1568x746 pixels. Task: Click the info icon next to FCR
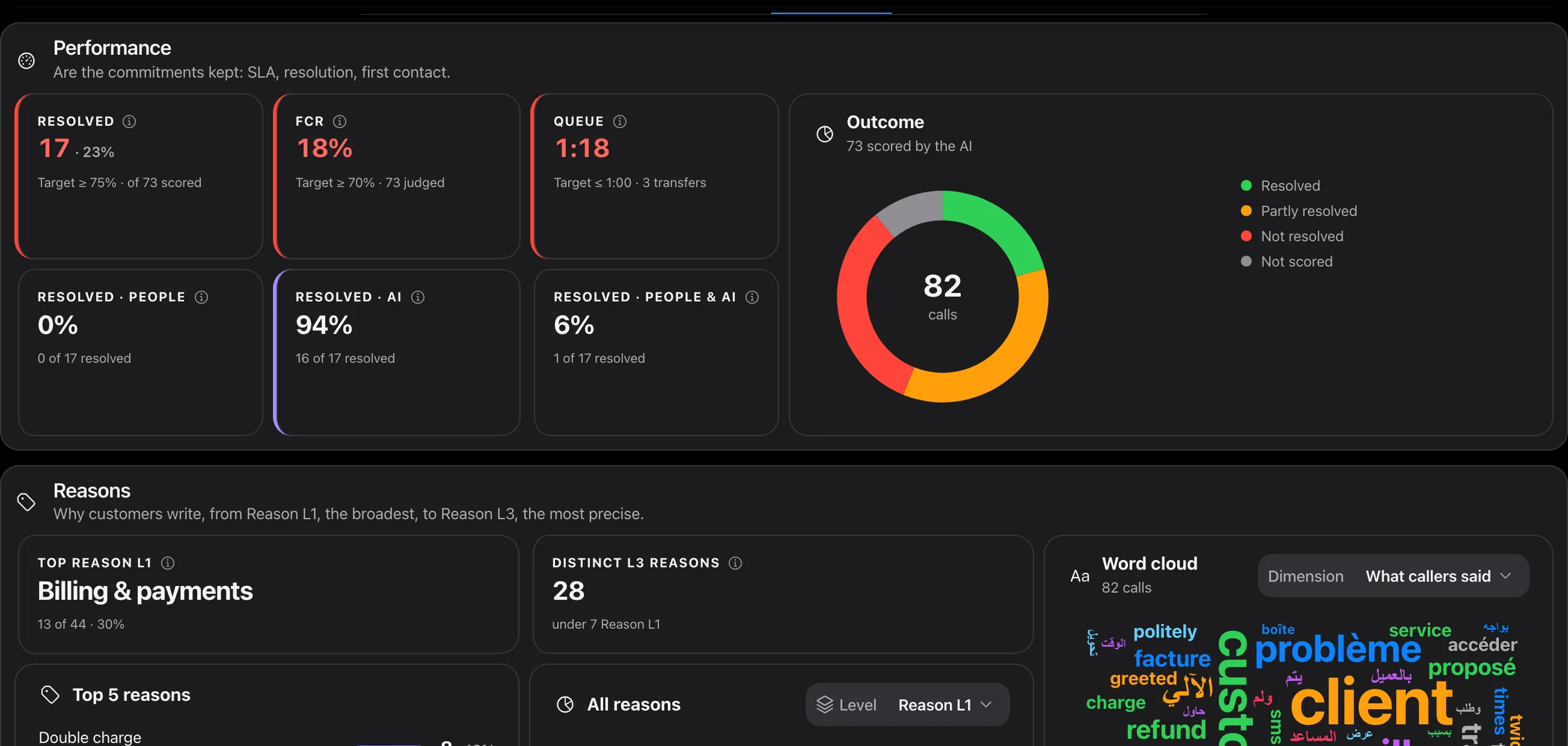(x=340, y=121)
